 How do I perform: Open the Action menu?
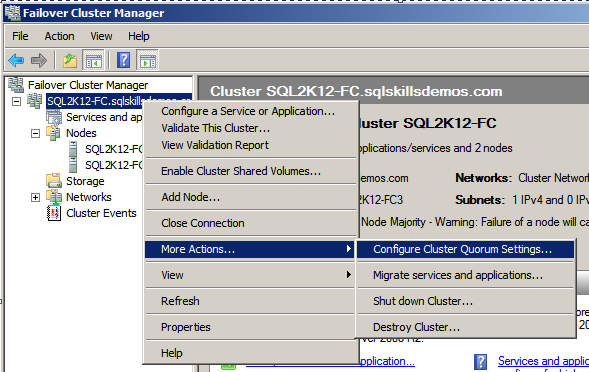tap(59, 36)
